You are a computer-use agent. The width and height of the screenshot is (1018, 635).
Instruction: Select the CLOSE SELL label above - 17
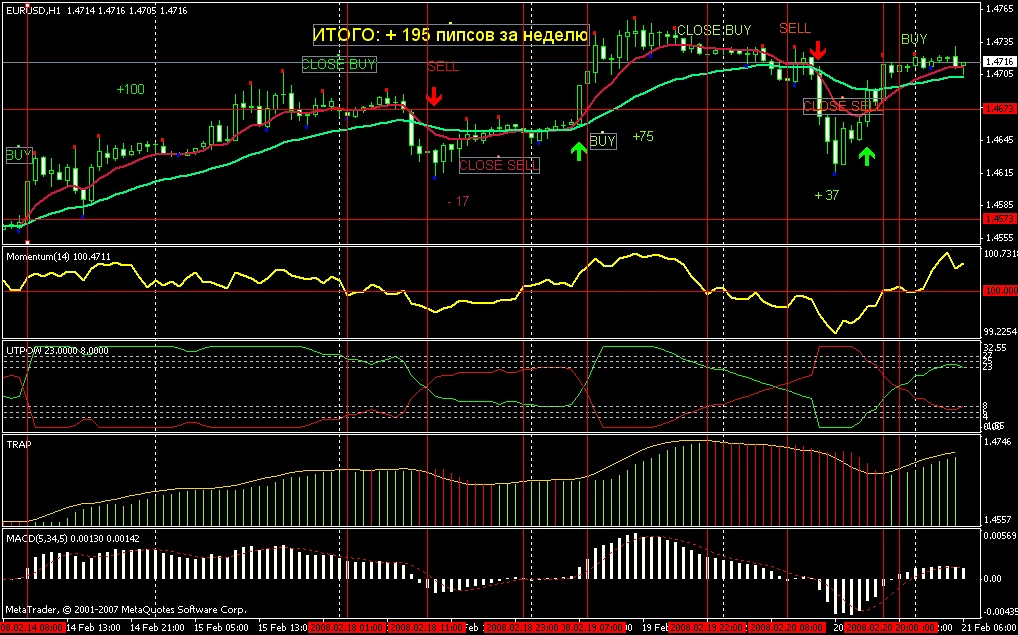click(x=499, y=165)
